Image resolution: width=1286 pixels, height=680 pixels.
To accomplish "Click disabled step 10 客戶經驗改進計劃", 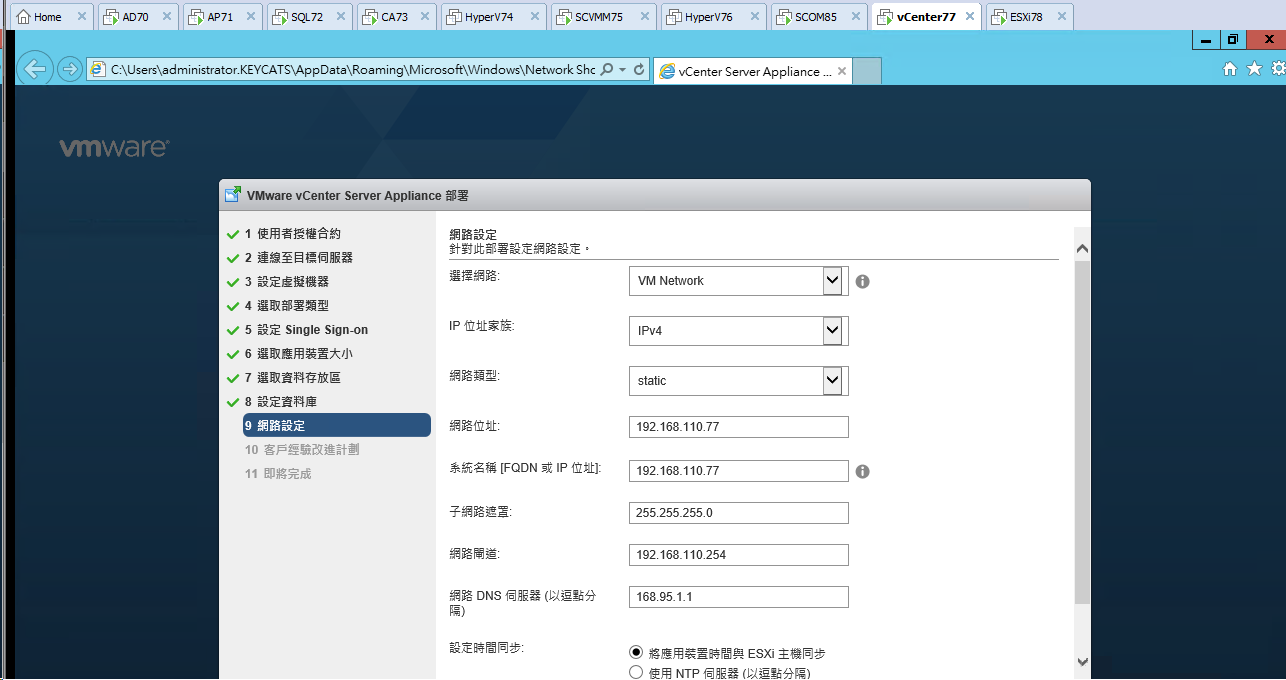I will tap(302, 450).
